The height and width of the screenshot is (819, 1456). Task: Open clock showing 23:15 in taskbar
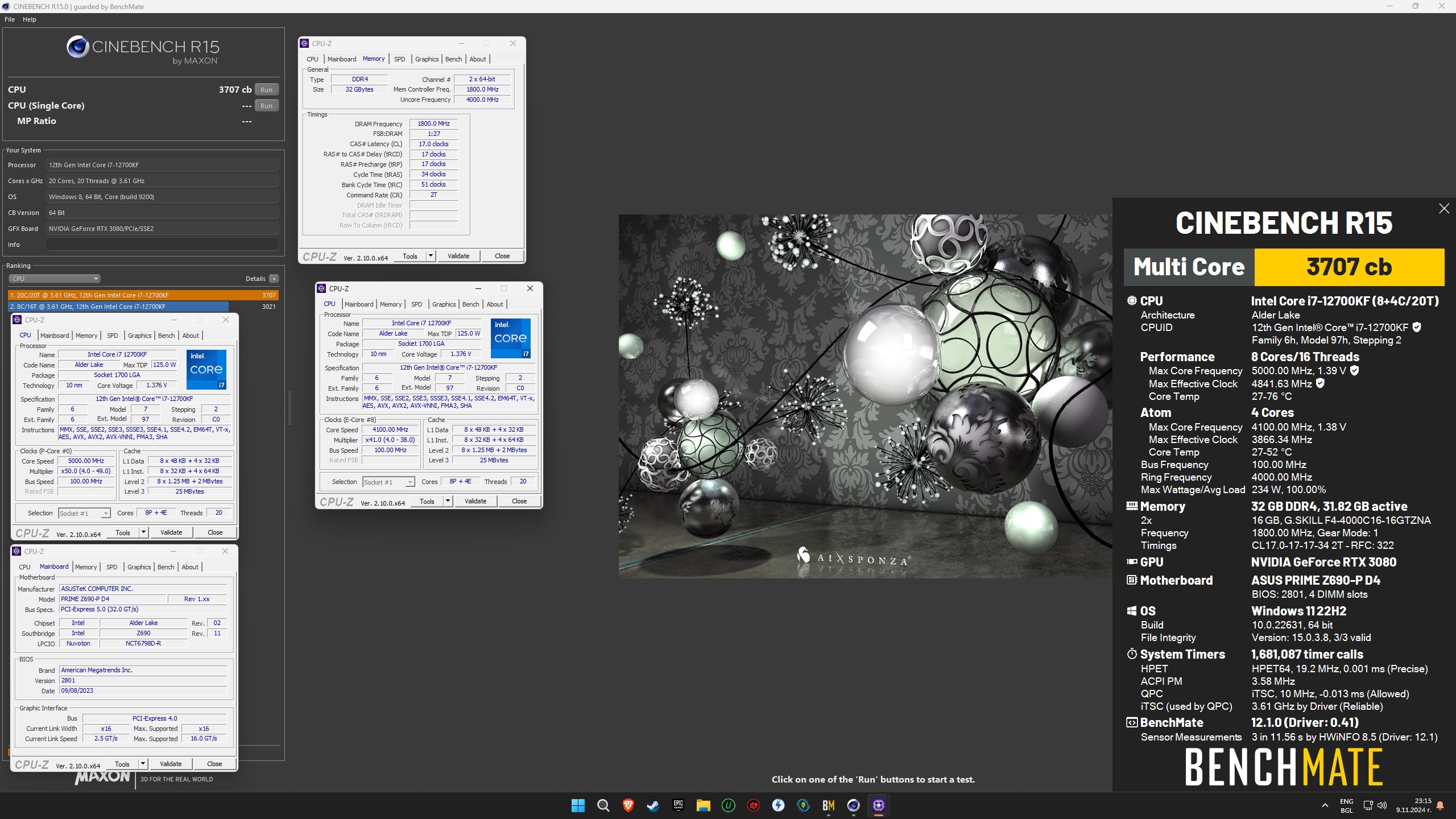(x=1414, y=805)
